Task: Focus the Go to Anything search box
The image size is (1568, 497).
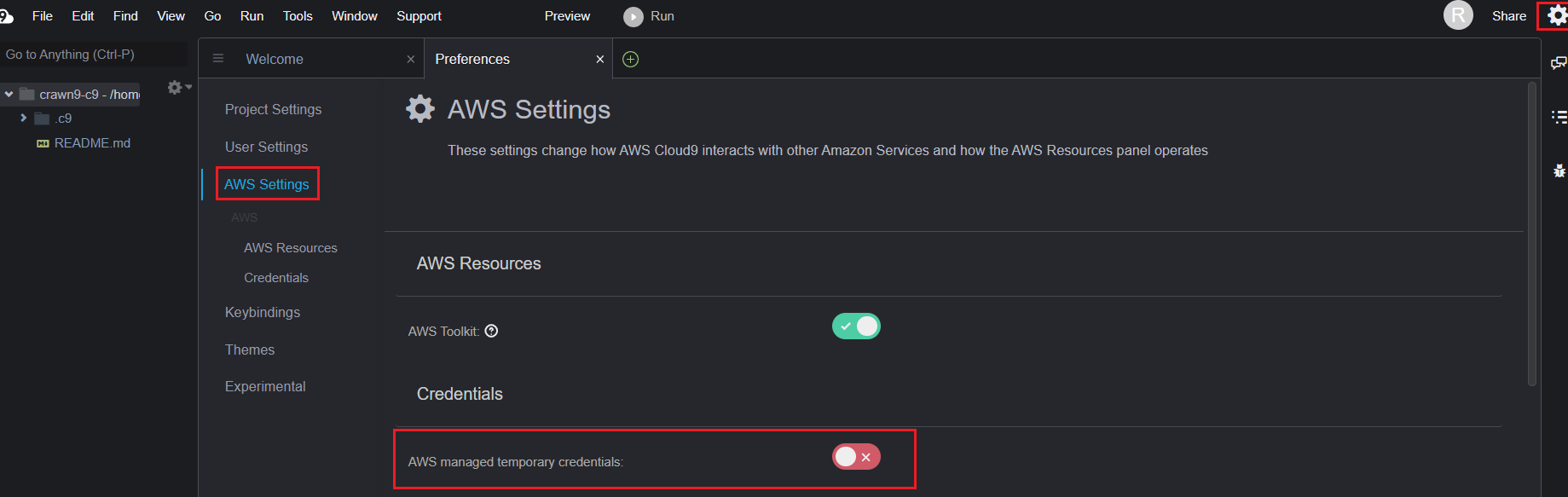Action: point(94,55)
